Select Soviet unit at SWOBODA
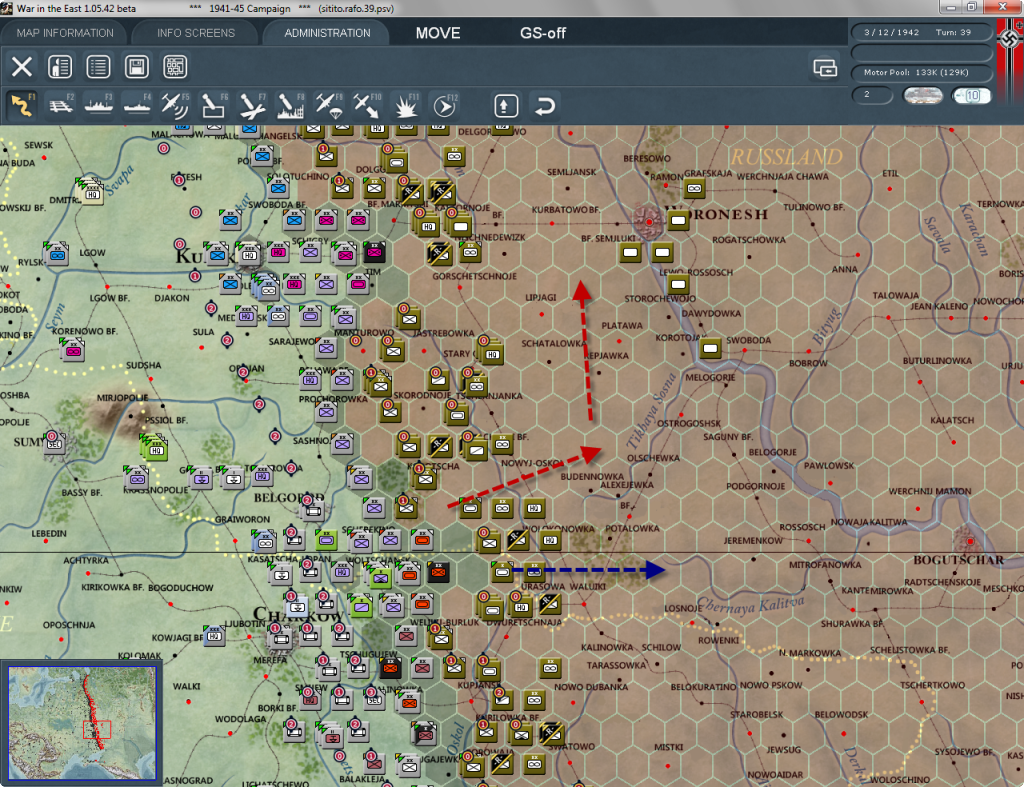This screenshot has width=1024, height=787. (711, 348)
